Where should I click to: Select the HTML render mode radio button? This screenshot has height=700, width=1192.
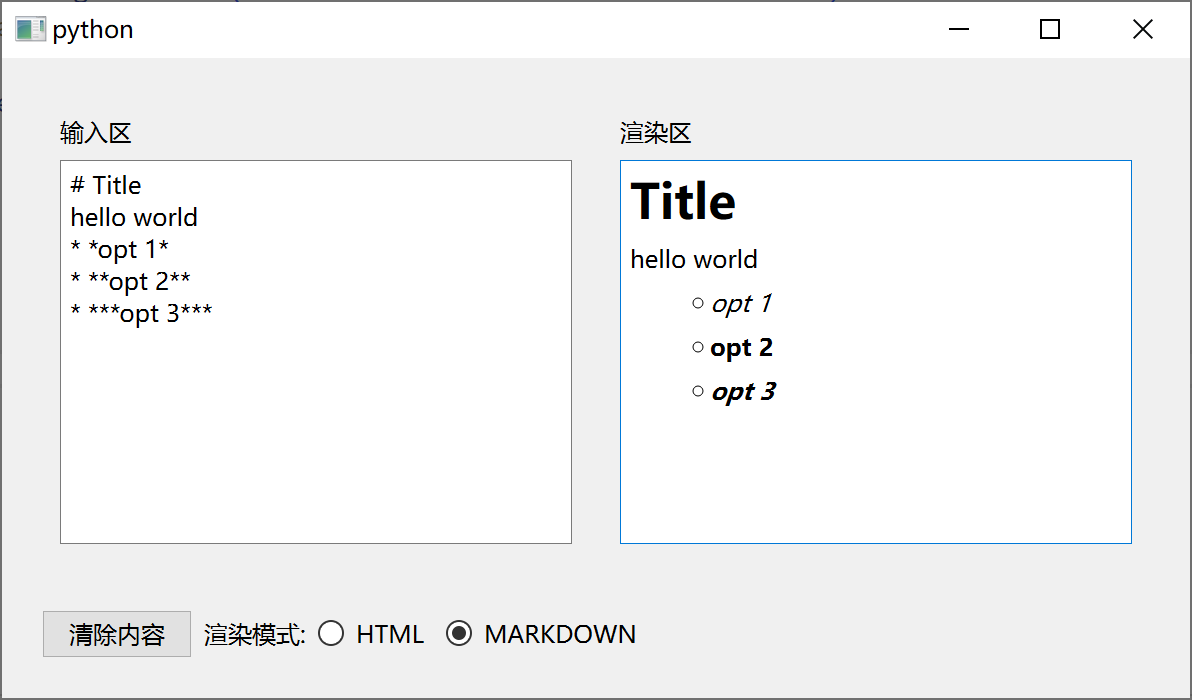click(331, 634)
